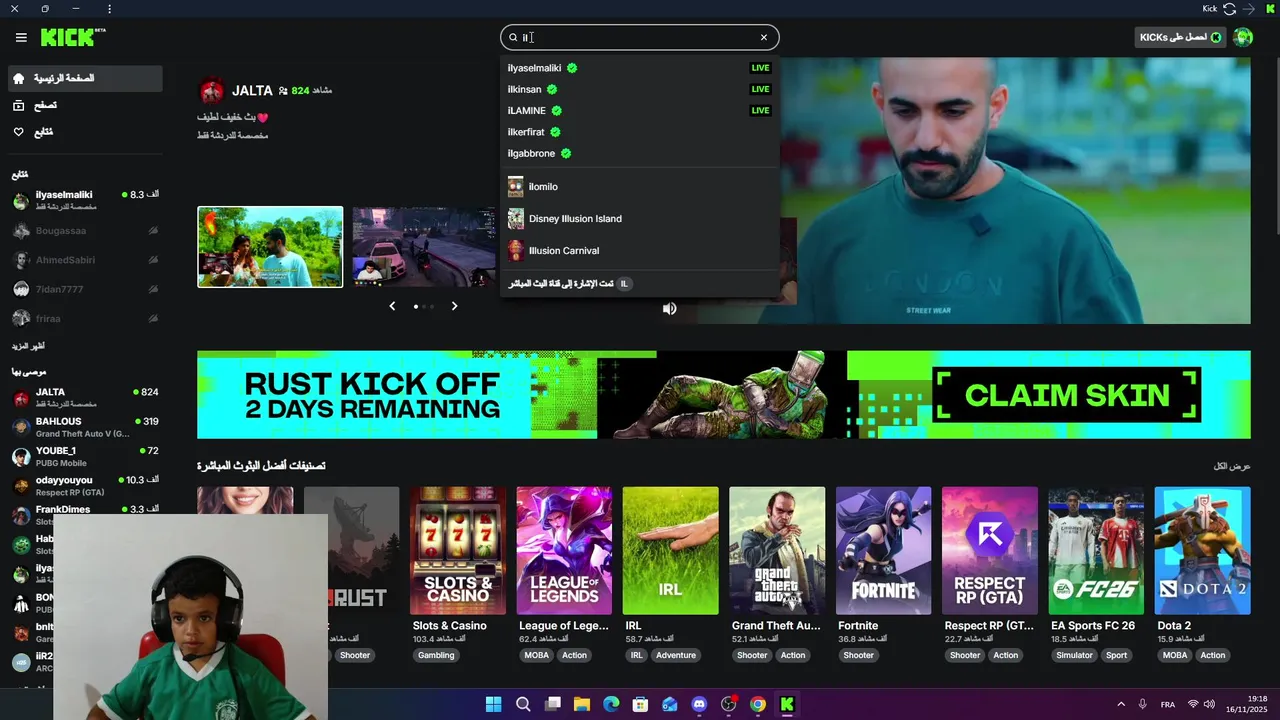Open the Home page sidebar item
1280x720 pixels.
(85, 78)
